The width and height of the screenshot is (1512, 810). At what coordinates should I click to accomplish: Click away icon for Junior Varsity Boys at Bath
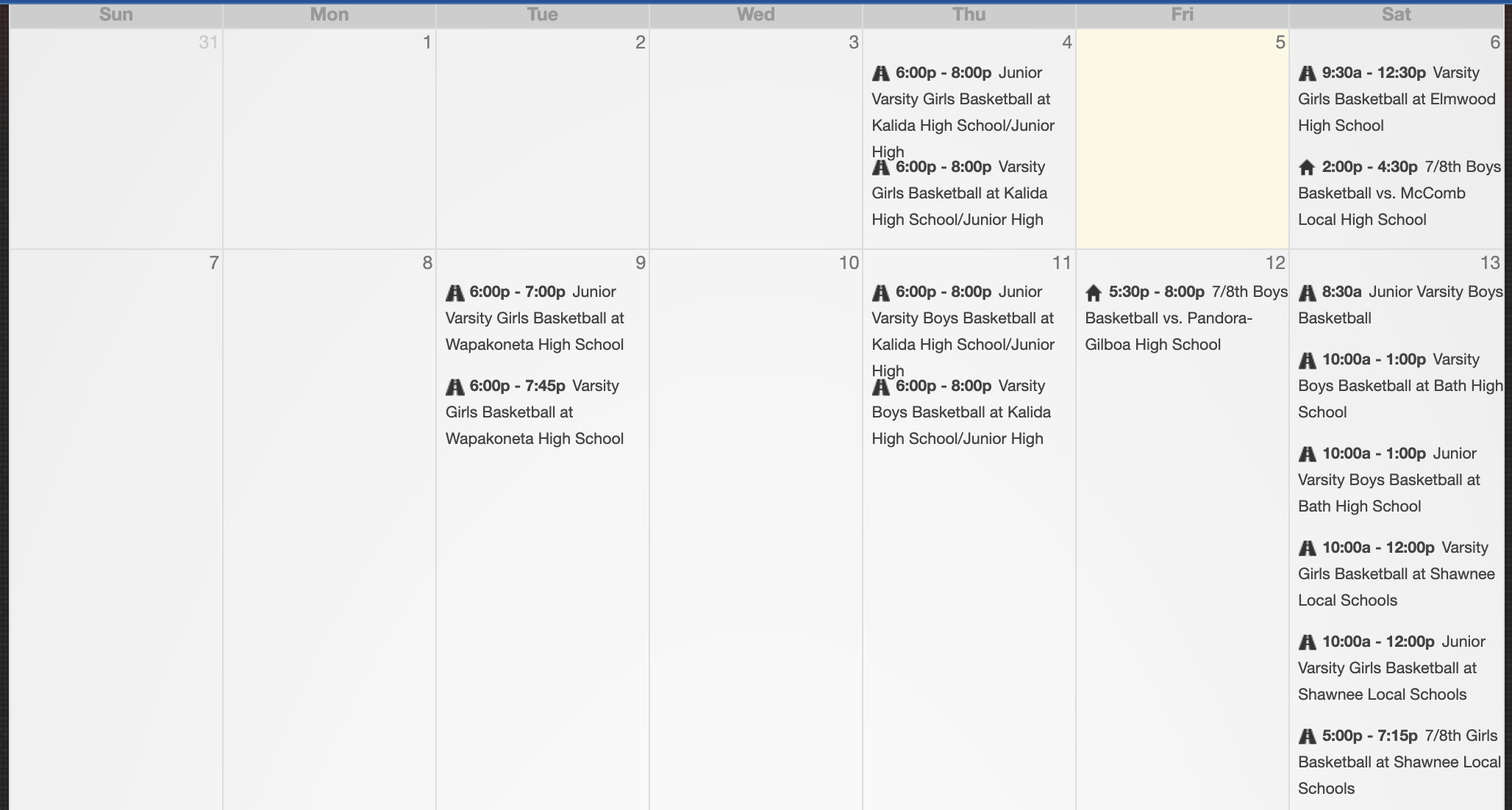pyautogui.click(x=1307, y=454)
